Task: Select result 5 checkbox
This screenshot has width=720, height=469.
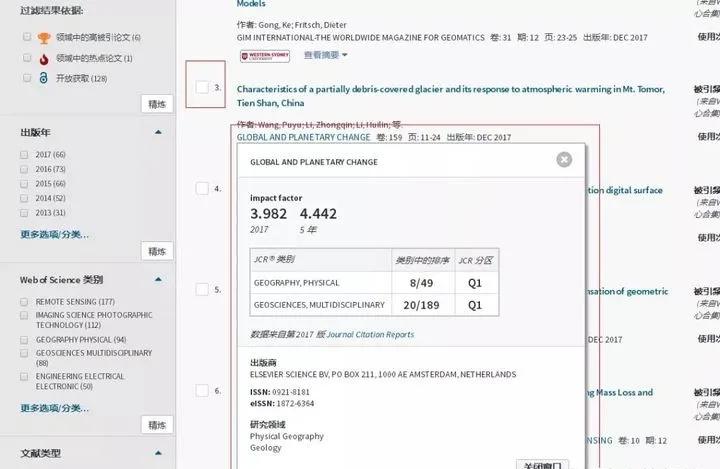Action: click(202, 289)
